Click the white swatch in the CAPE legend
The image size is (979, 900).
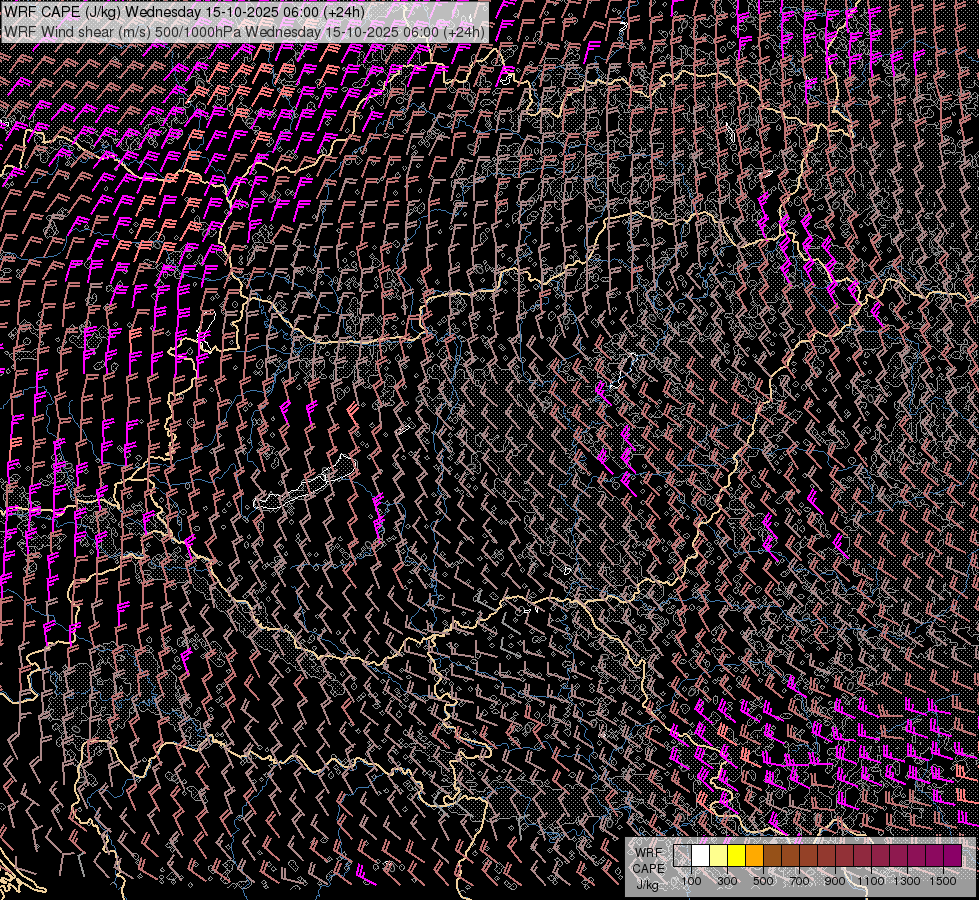pyautogui.click(x=700, y=856)
